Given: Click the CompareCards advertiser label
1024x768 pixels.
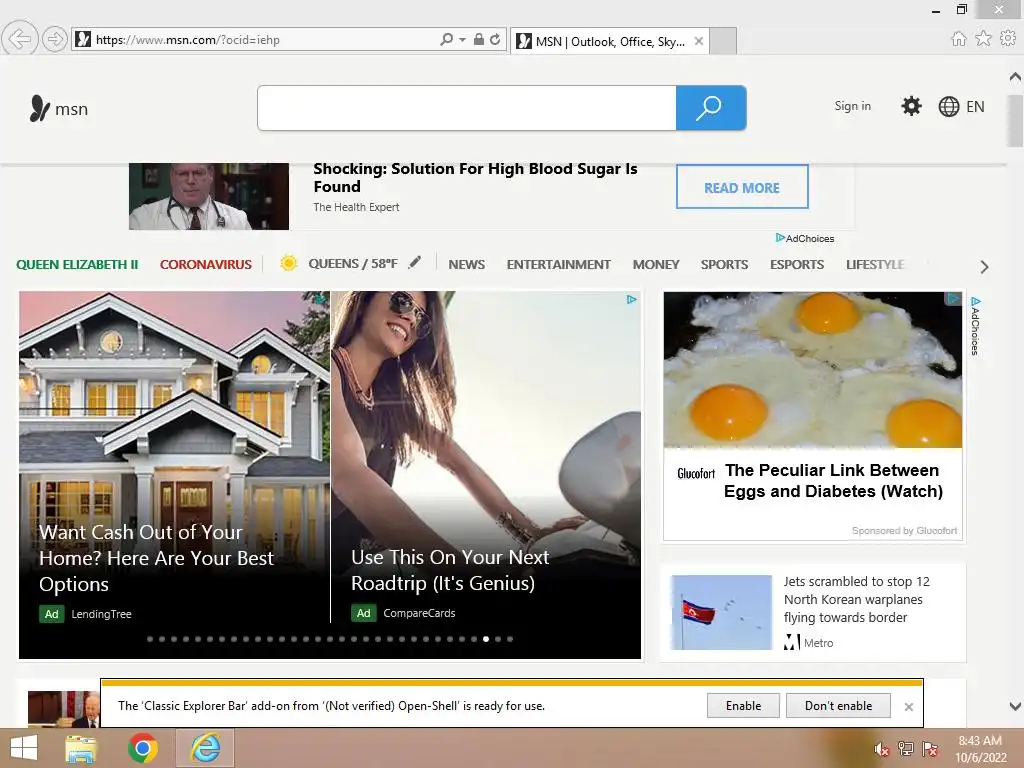Looking at the screenshot, I should pyautogui.click(x=419, y=613).
